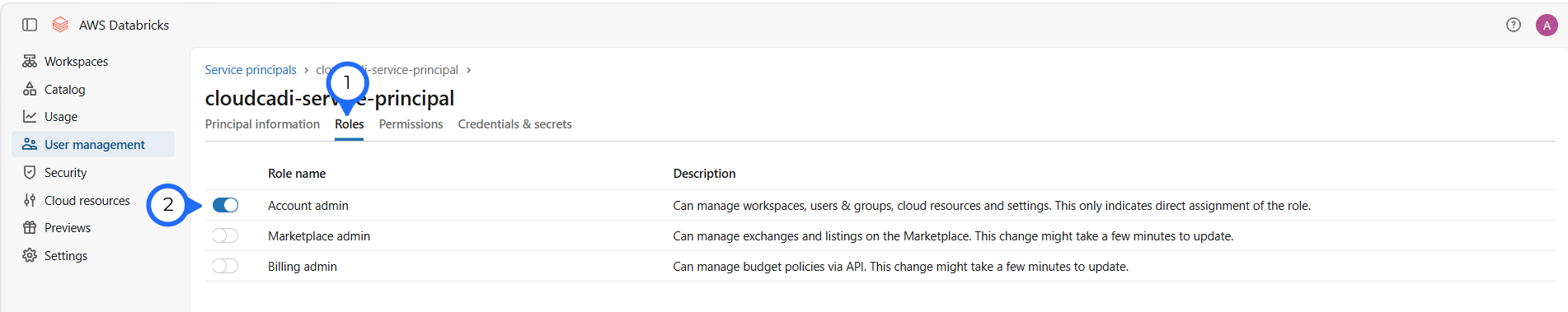Click Marketplace admin description text
Image resolution: width=1568 pixels, height=312 pixels.
point(953,236)
